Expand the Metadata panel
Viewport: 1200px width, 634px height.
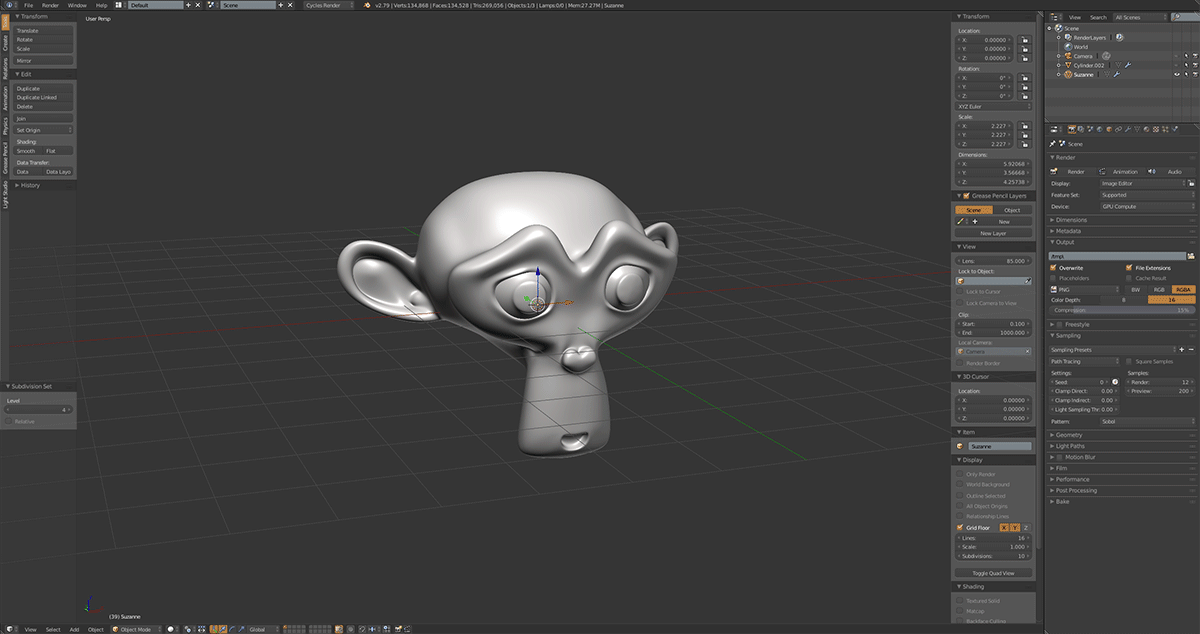(1068, 231)
